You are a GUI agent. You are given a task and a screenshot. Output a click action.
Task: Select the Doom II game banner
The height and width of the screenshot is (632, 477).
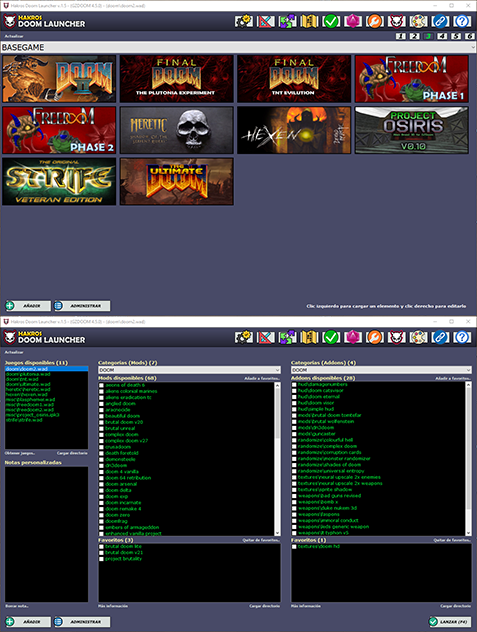59,79
